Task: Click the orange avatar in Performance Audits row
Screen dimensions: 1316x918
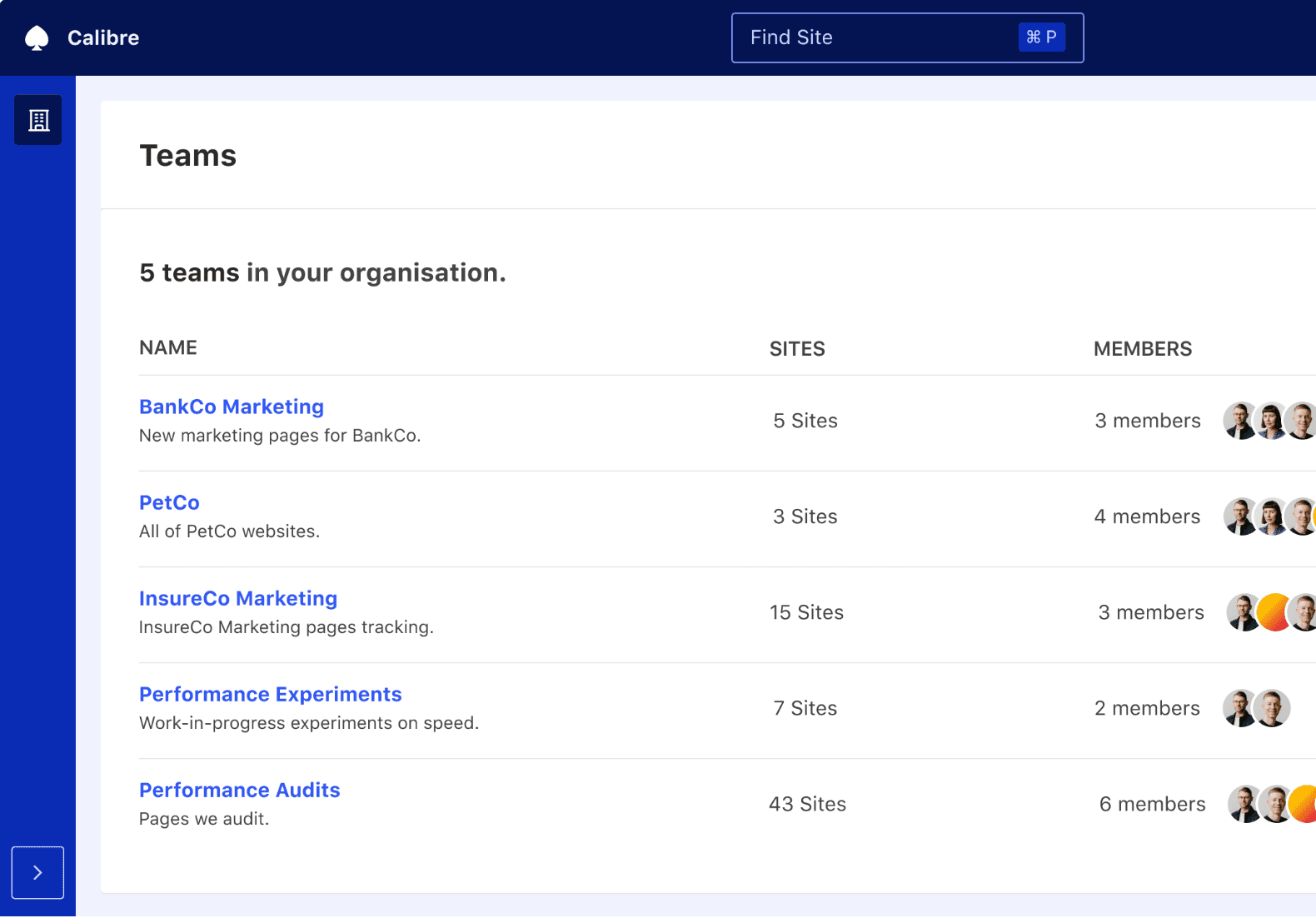Action: pyautogui.click(x=1304, y=804)
